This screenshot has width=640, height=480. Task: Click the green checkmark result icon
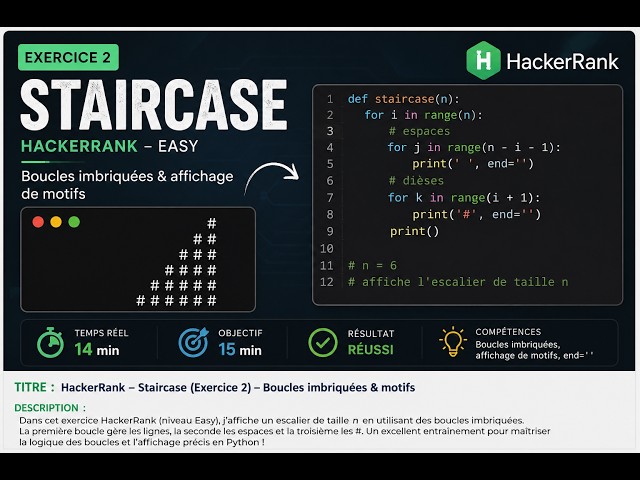[x=323, y=343]
